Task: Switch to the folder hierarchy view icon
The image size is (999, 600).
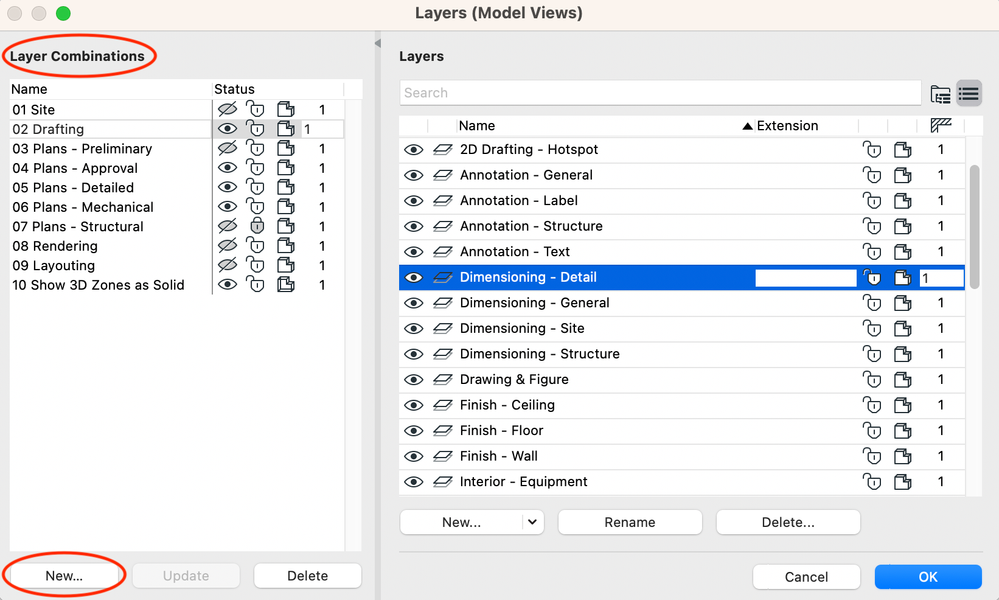Action: [940, 94]
